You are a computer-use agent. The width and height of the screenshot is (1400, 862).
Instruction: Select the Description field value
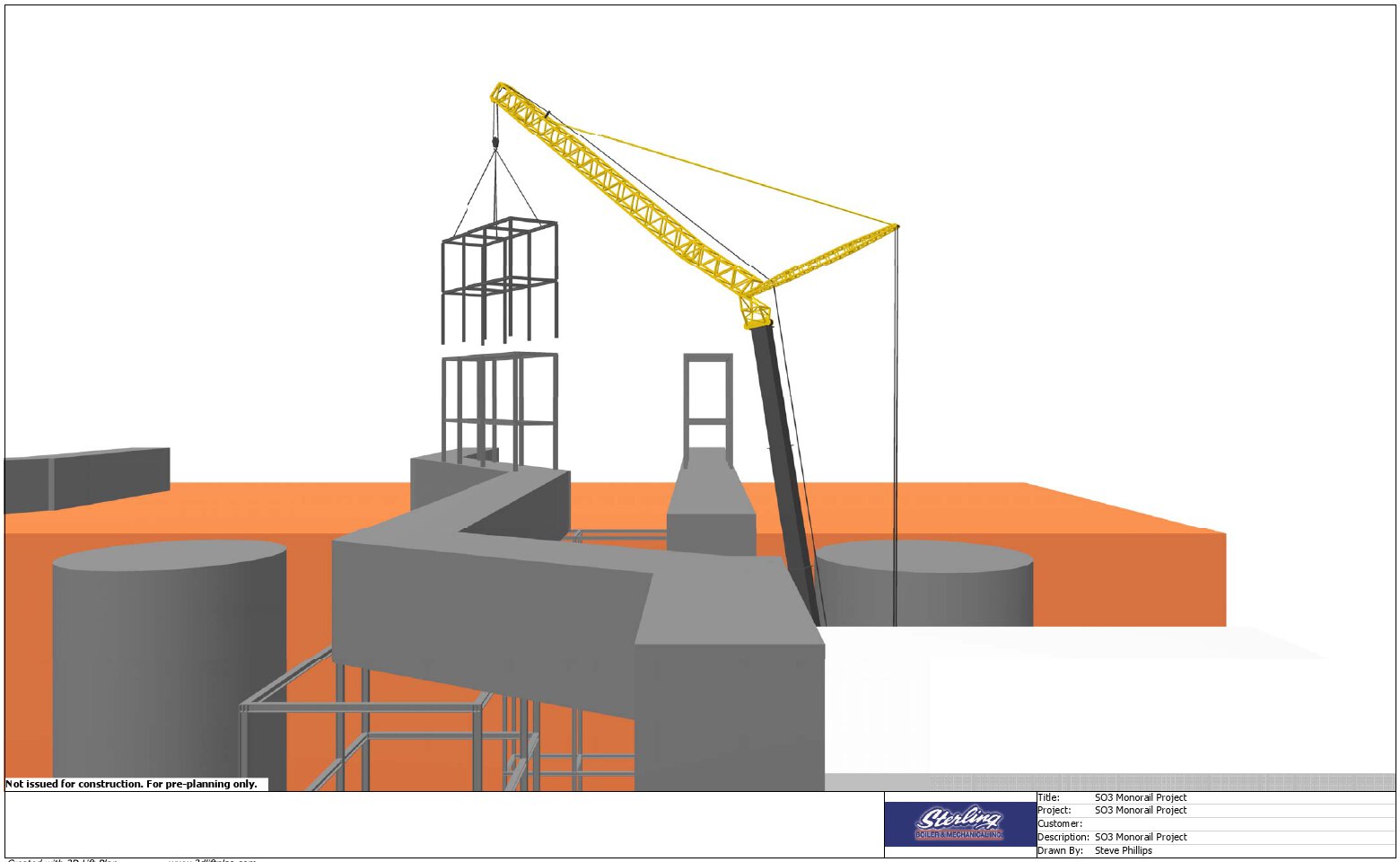[x=1140, y=837]
